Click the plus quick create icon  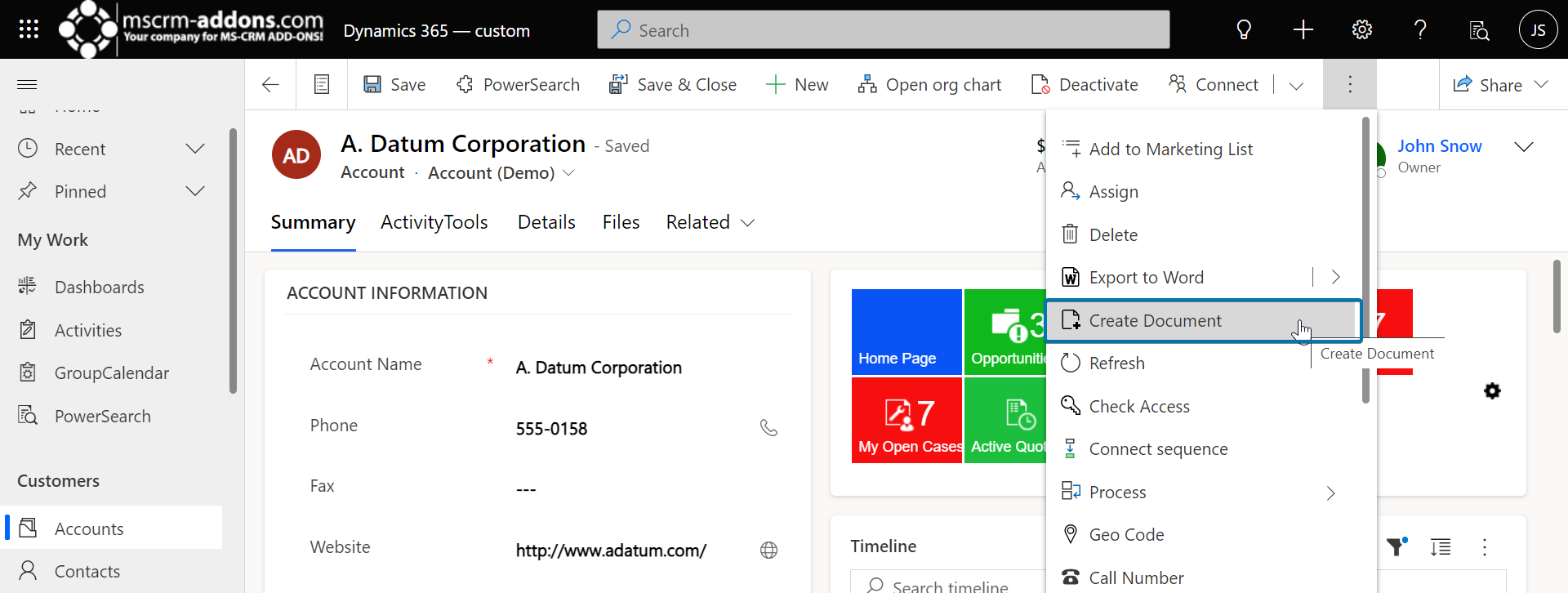[1303, 30]
